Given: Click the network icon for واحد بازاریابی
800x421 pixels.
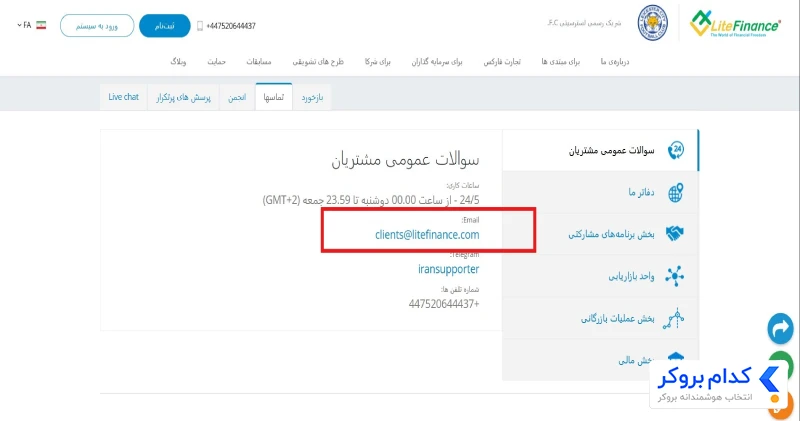Looking at the screenshot, I should click(x=674, y=276).
